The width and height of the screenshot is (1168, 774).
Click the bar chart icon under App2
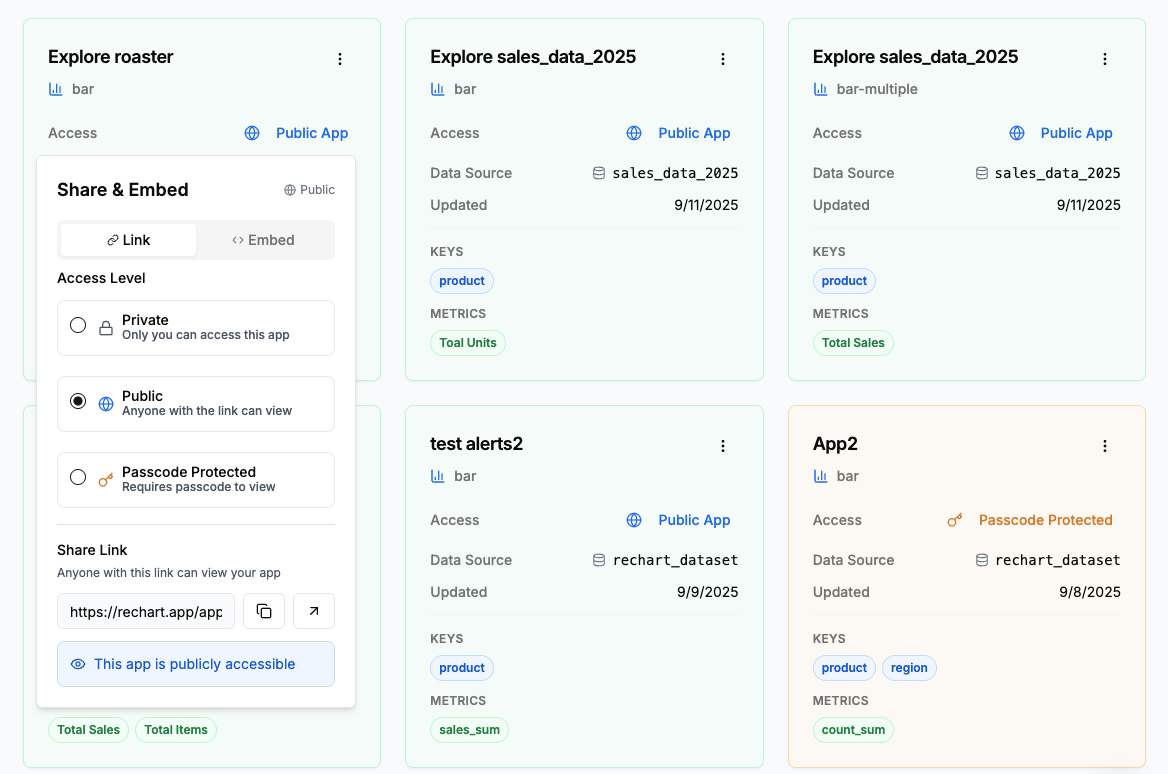(x=821, y=476)
